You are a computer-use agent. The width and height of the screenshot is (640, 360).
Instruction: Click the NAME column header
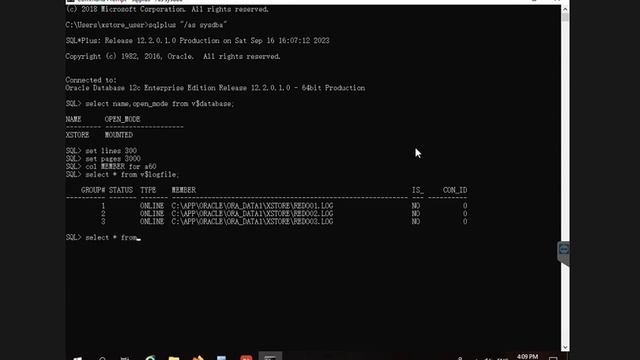point(73,119)
